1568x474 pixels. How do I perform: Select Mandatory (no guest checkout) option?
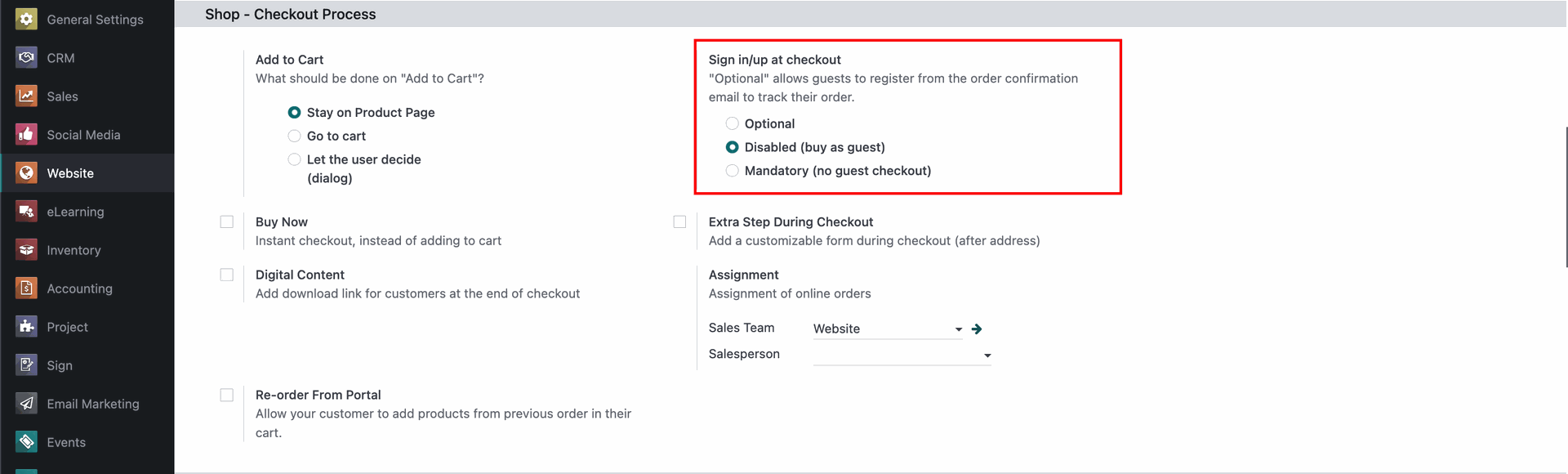[x=732, y=171]
